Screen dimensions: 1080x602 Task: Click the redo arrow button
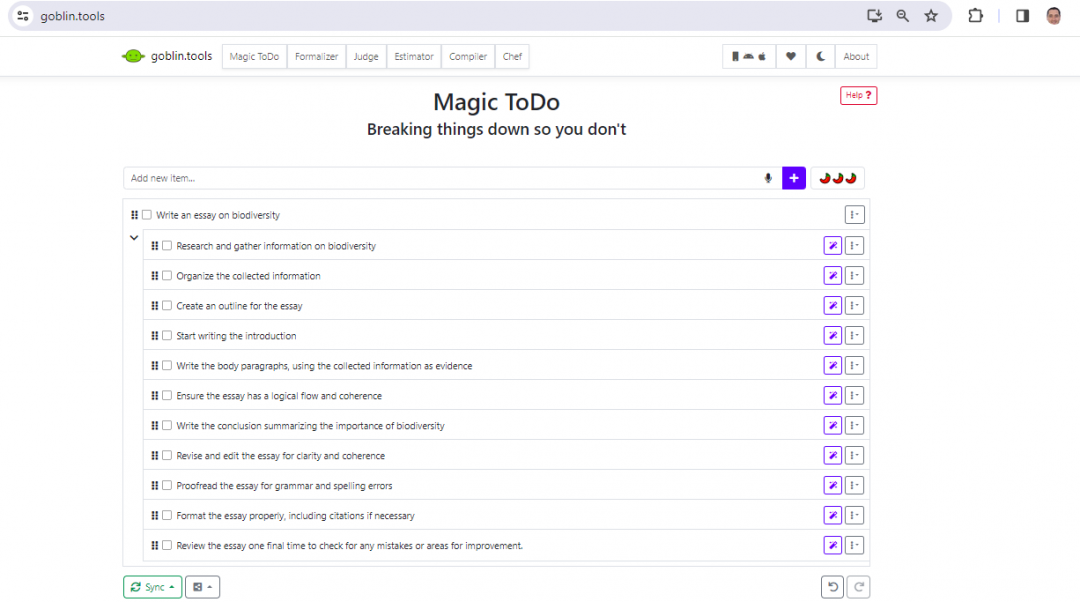858,587
